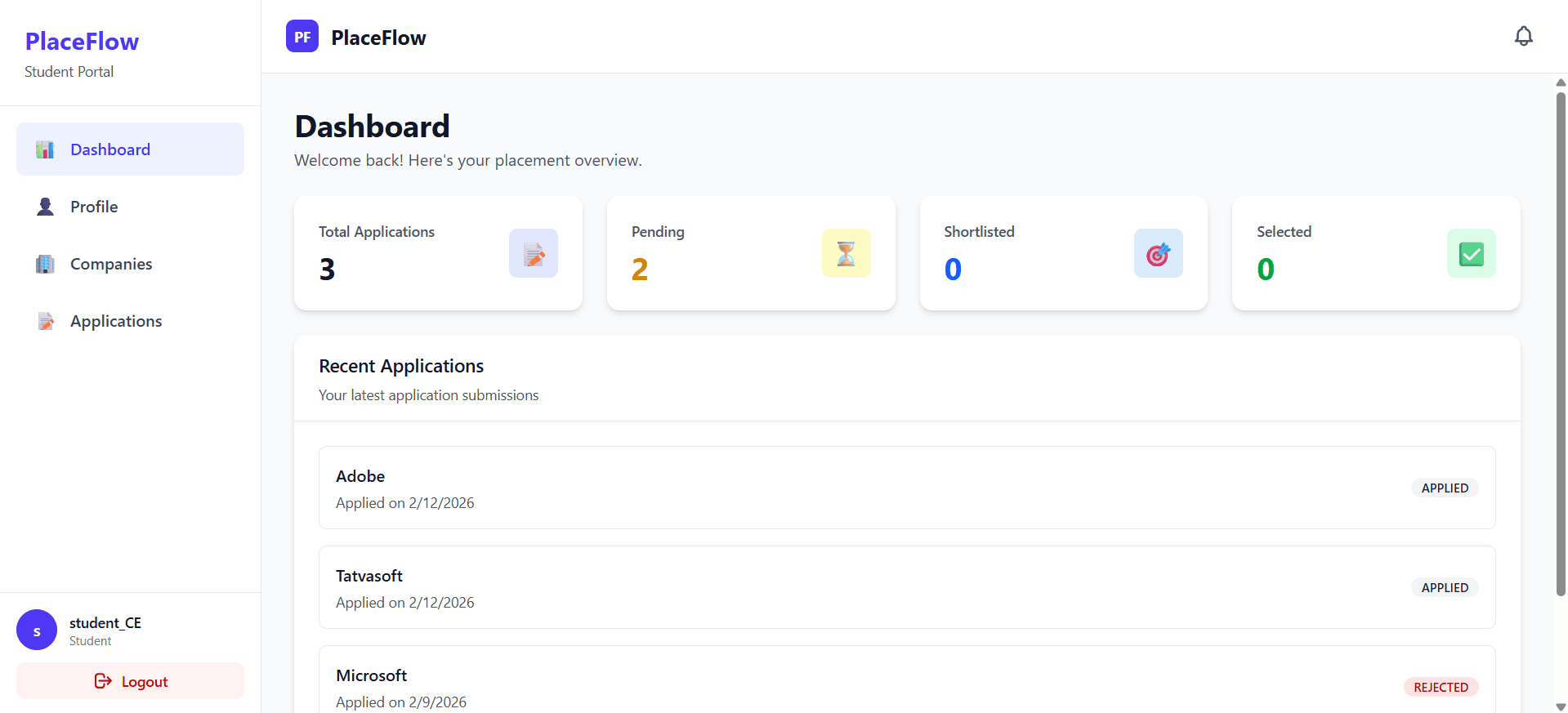Open the Tatvasoft application entry
Screen dimensions: 1568x713
coord(907,587)
